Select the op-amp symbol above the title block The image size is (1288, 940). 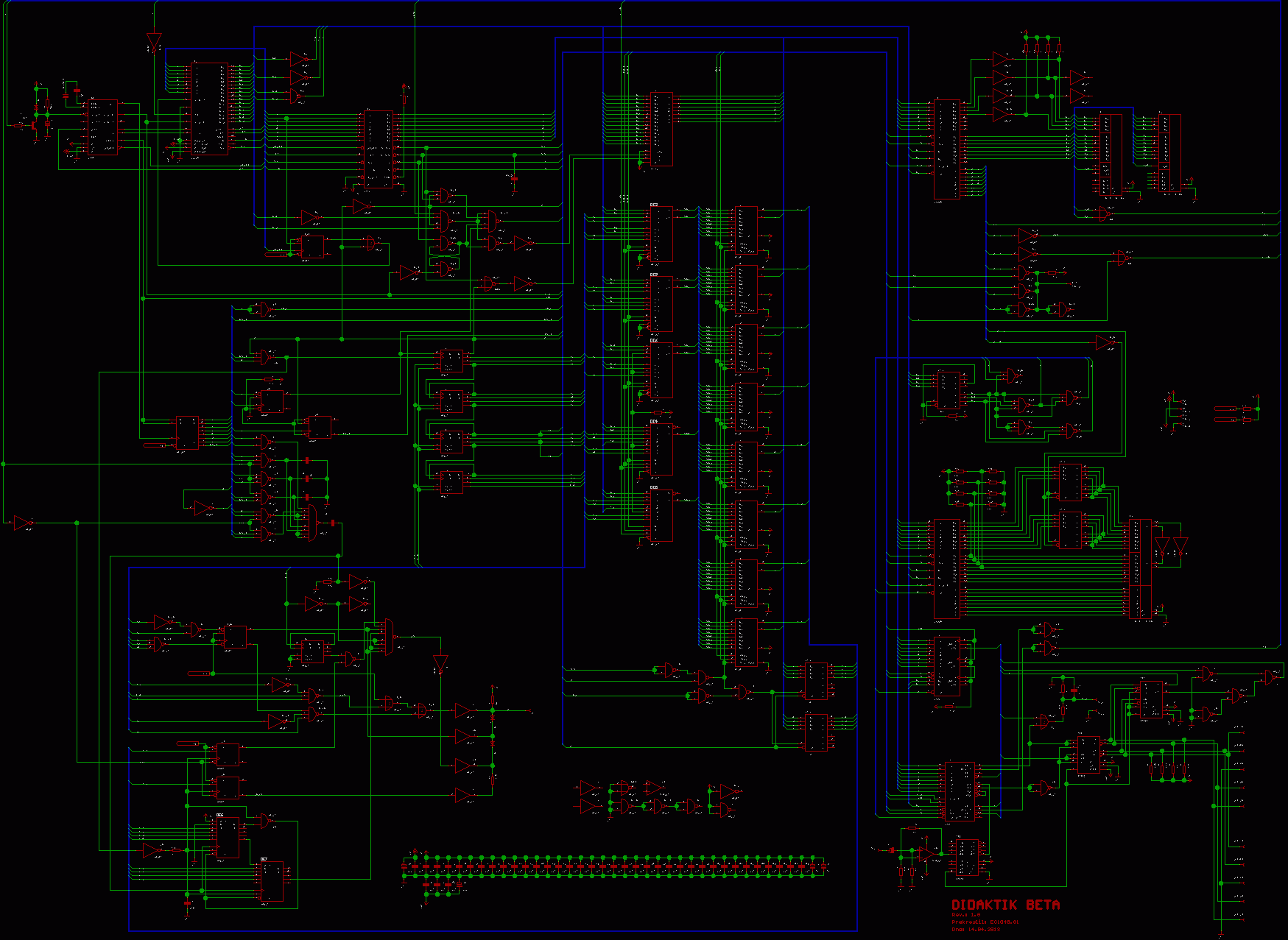point(926,853)
